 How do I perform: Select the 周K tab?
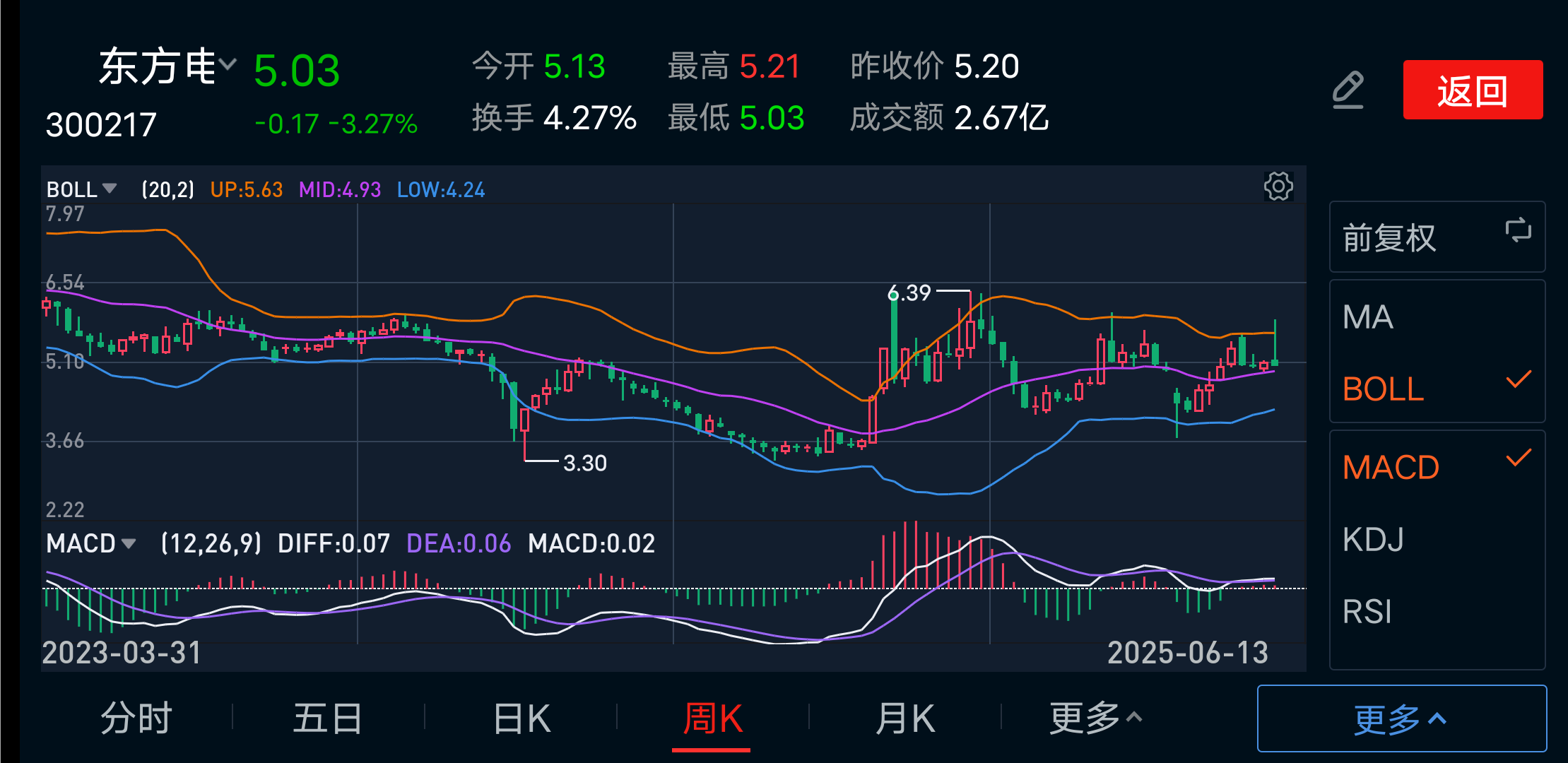(x=712, y=718)
